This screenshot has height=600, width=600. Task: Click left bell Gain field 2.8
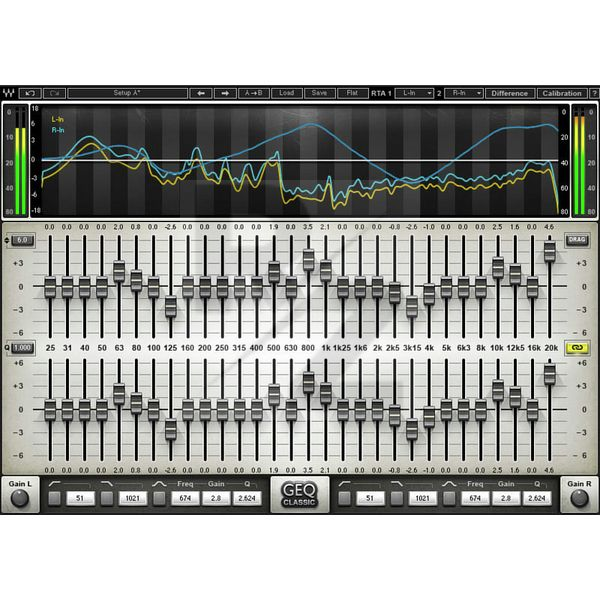tap(216, 498)
